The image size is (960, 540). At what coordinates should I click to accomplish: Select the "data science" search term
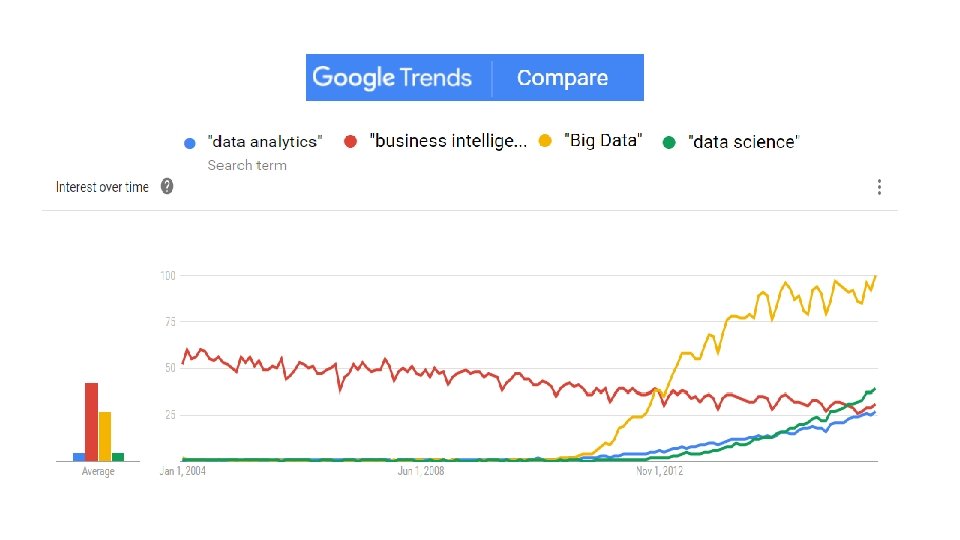point(744,142)
